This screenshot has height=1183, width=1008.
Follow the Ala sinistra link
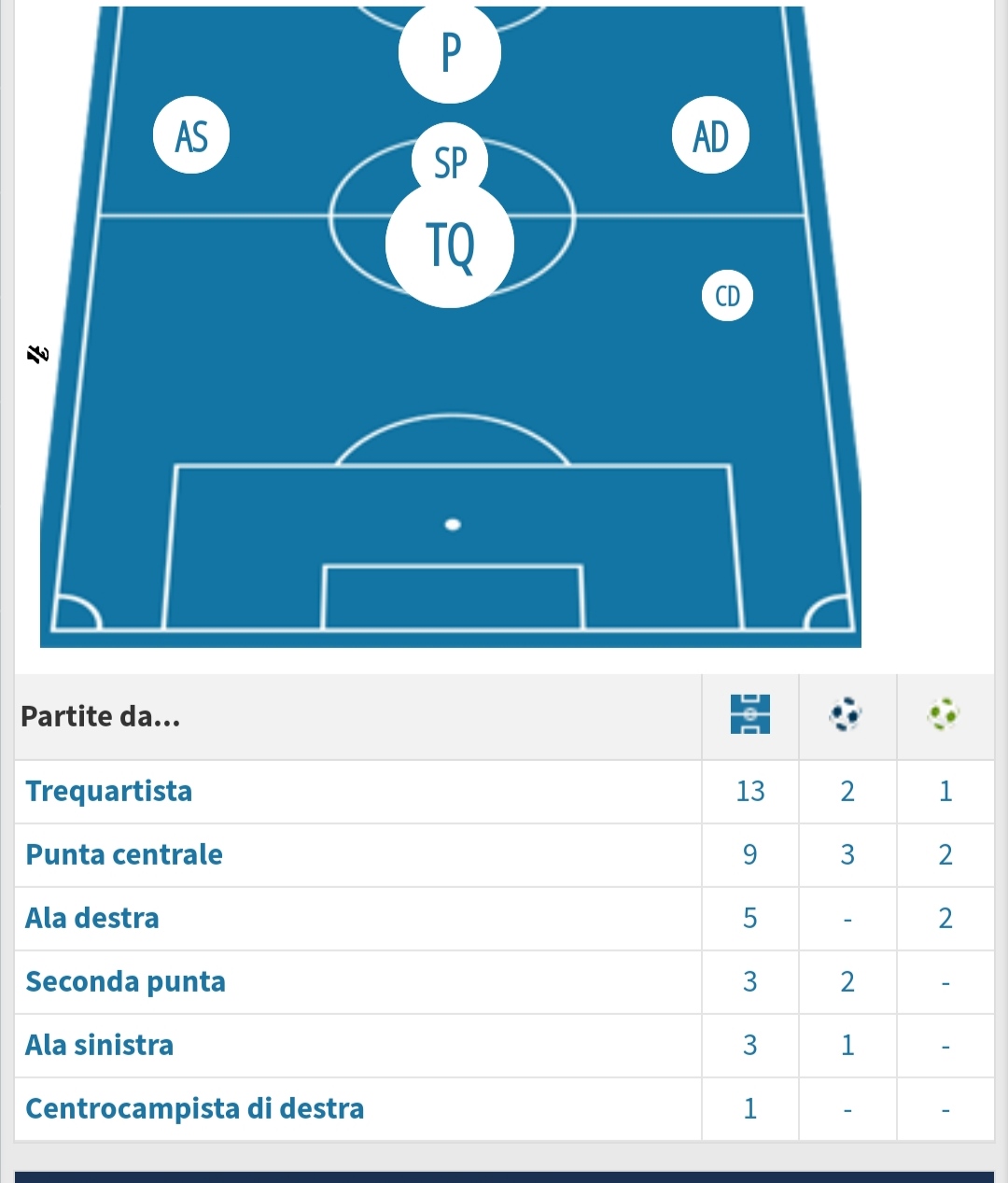coord(100,1046)
